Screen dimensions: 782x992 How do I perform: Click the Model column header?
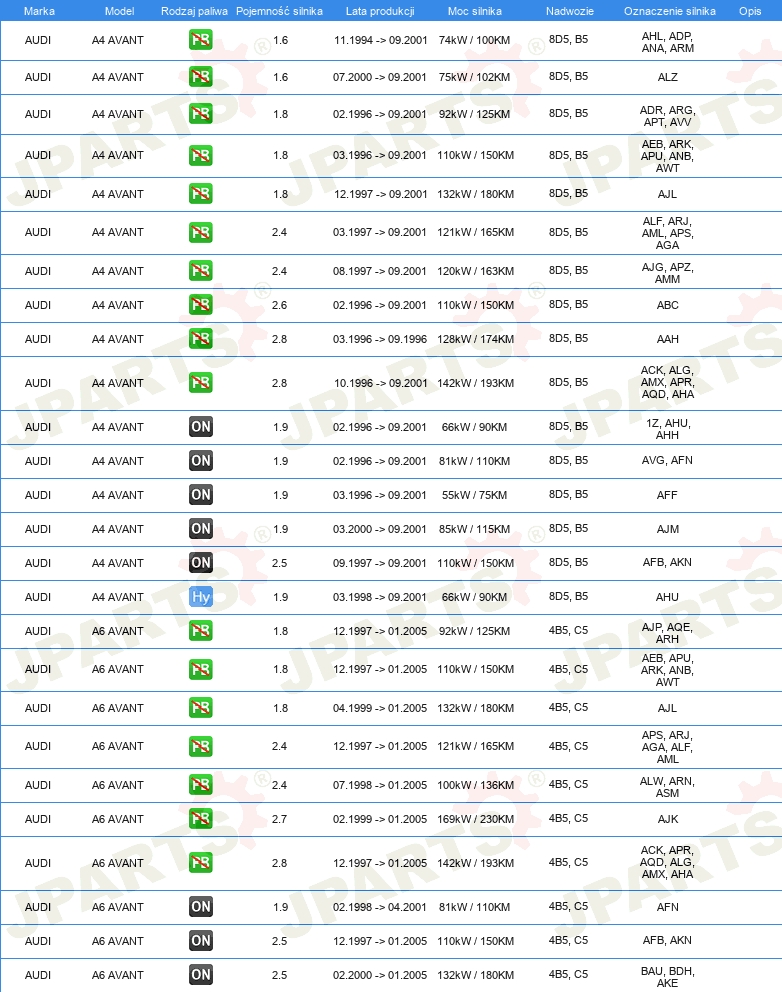click(119, 11)
